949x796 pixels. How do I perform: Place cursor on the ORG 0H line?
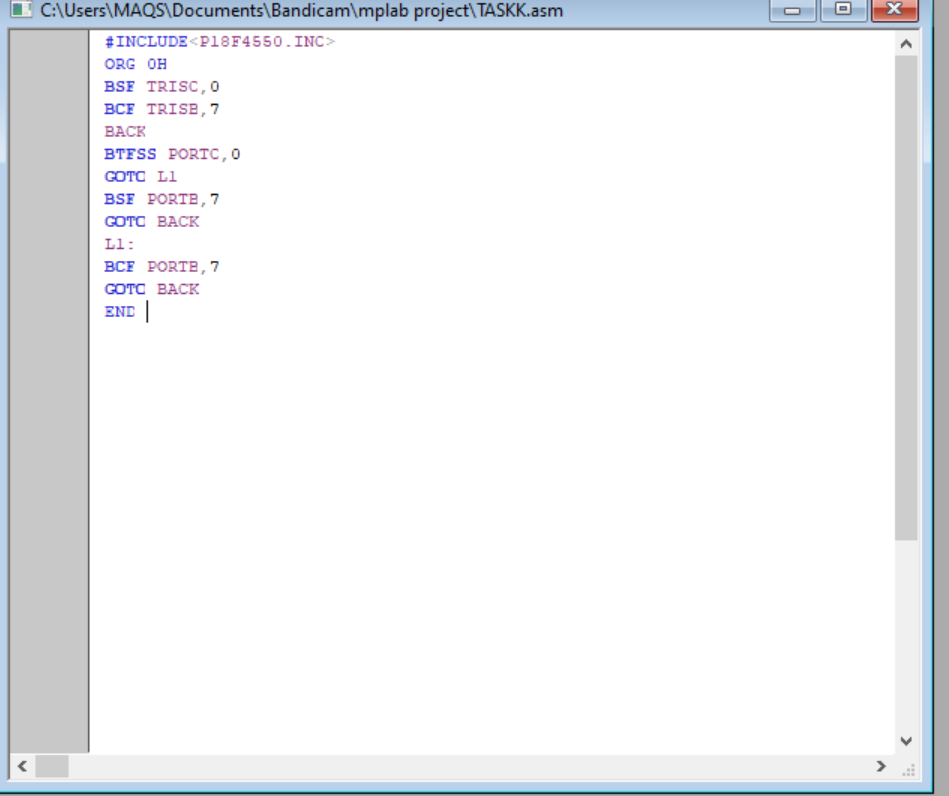point(135,64)
